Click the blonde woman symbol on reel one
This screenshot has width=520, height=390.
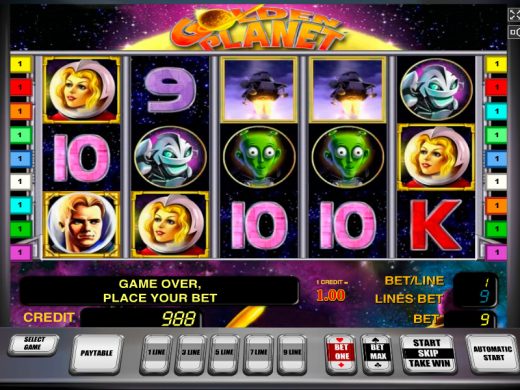click(82, 90)
